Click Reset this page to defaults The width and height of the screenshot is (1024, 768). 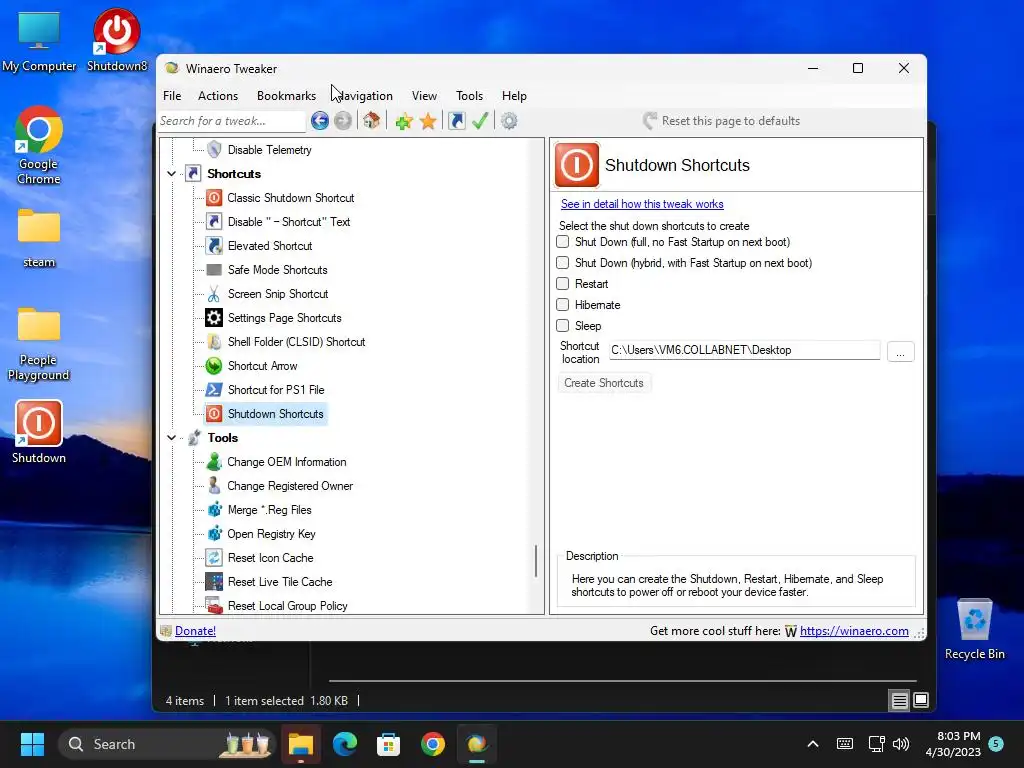pyautogui.click(x=722, y=121)
